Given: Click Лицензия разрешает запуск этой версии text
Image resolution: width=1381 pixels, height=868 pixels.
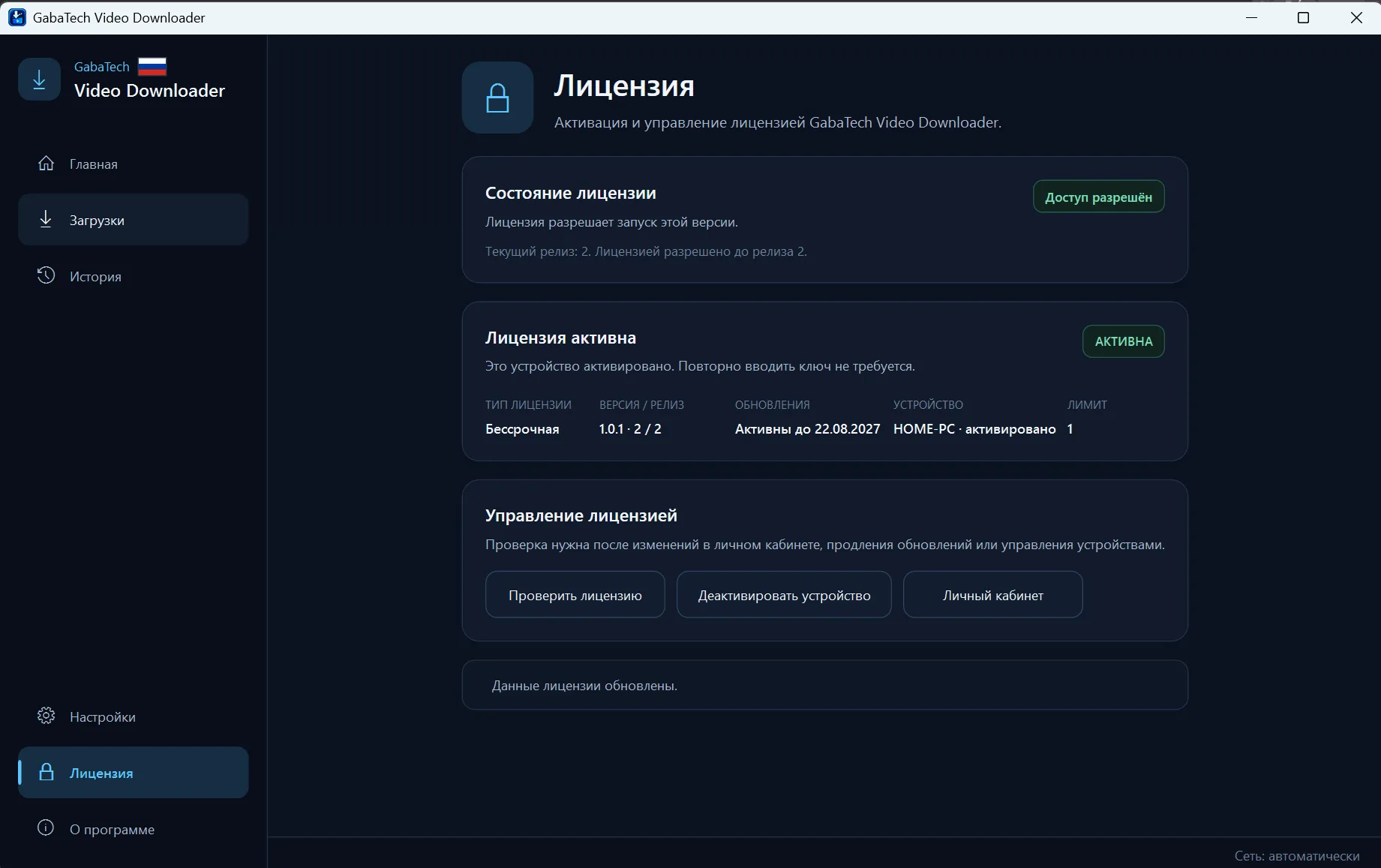Looking at the screenshot, I should pos(611,222).
